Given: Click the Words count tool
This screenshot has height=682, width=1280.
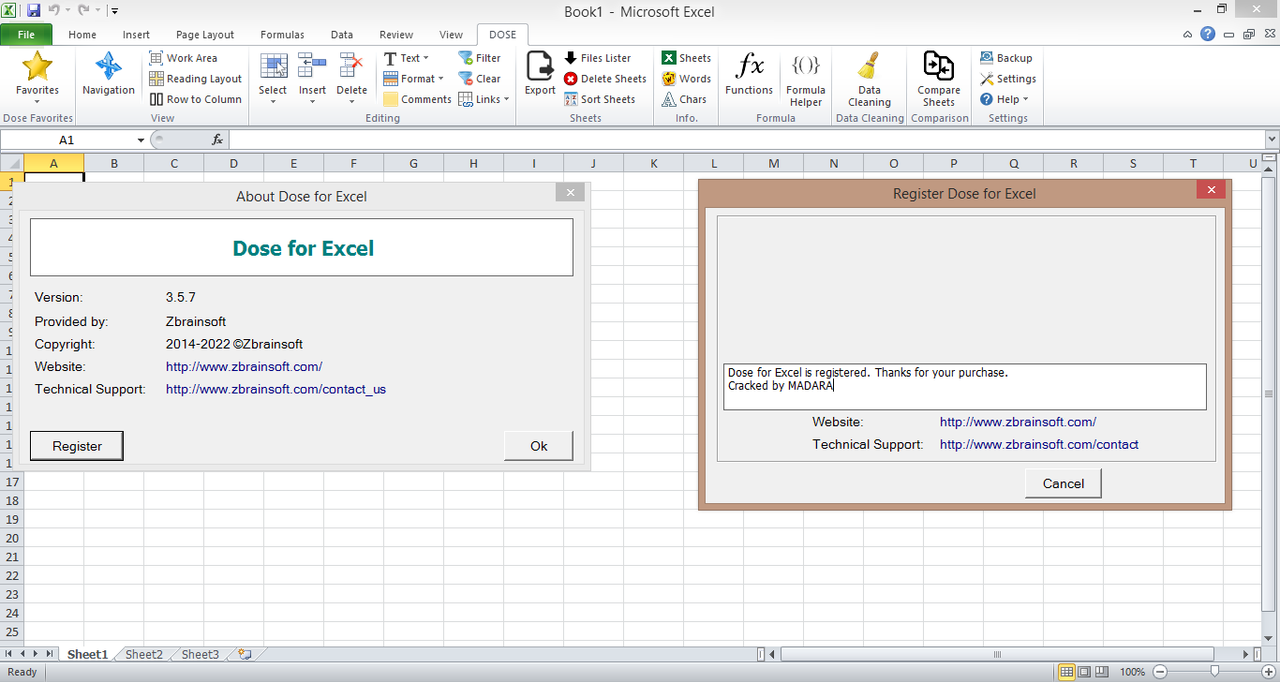Looking at the screenshot, I should tap(686, 79).
